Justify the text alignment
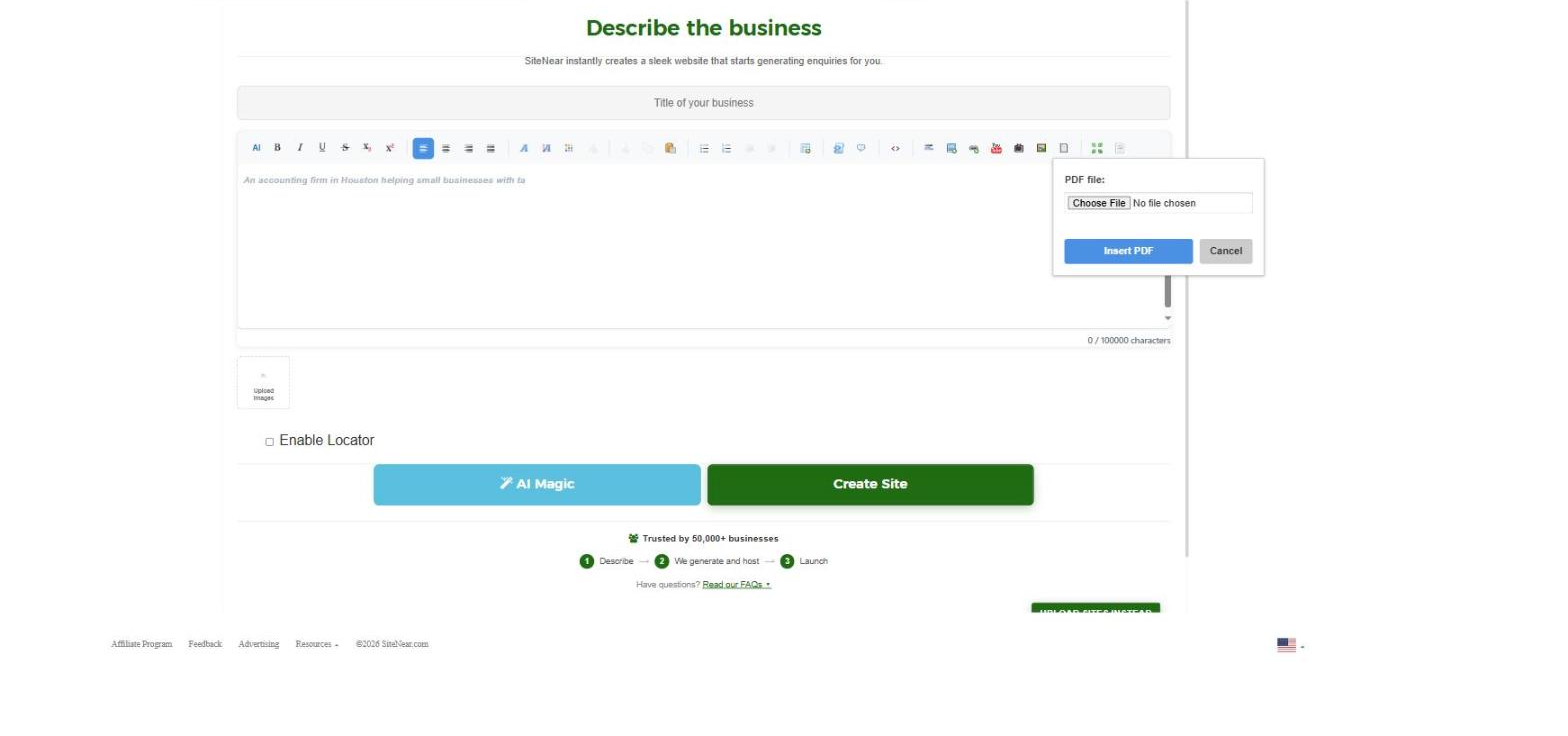Viewport: 1568px width, 736px height. [490, 148]
